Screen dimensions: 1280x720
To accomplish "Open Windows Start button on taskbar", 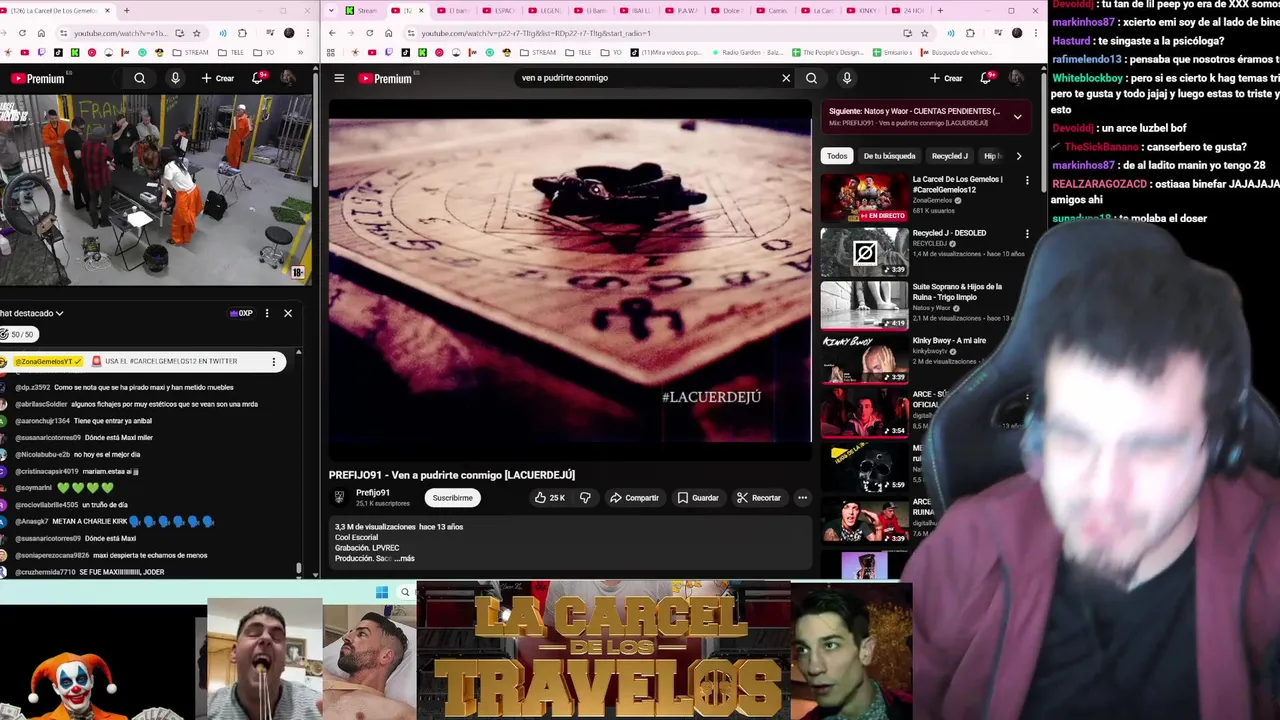I will coord(382,592).
